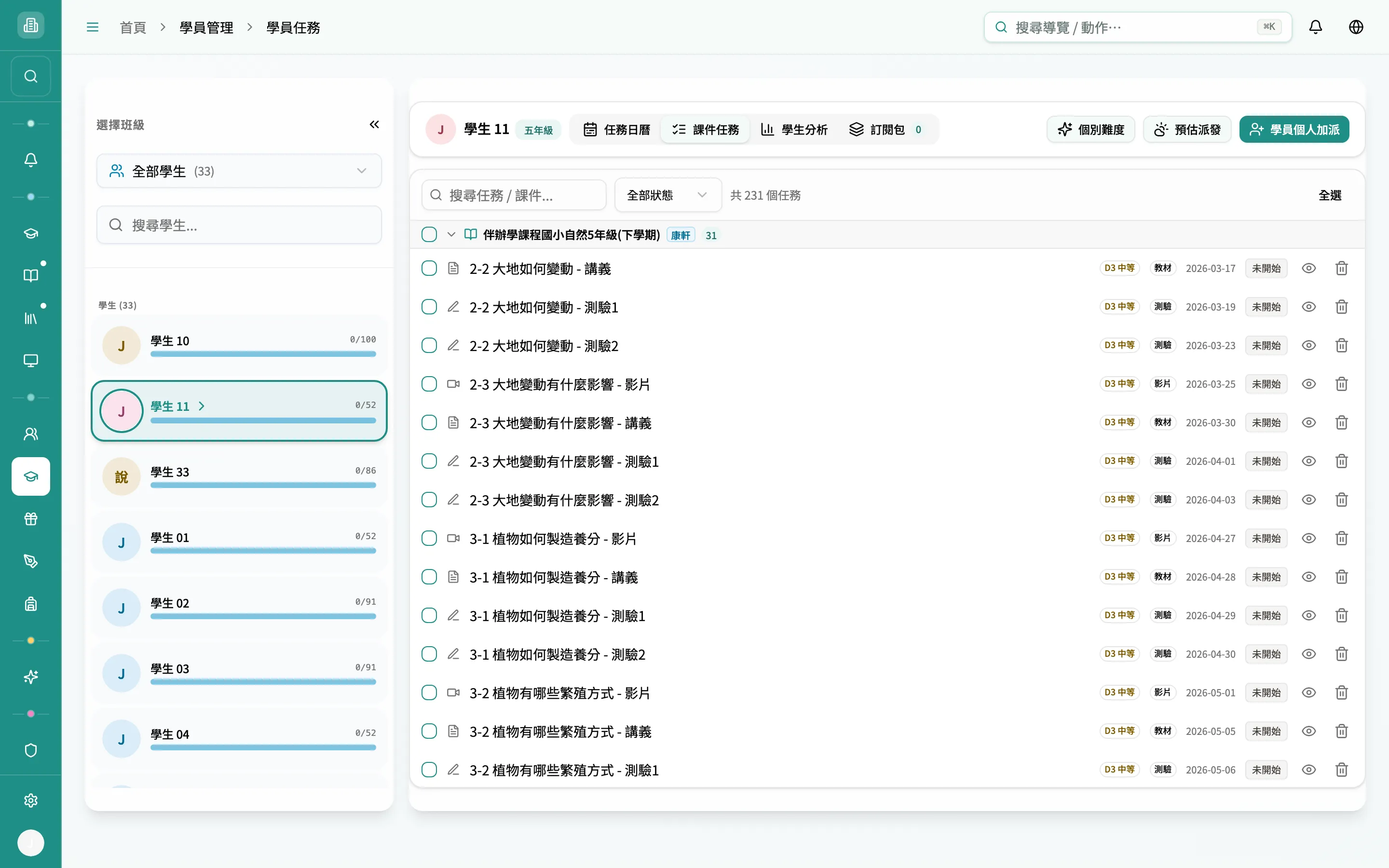The width and height of the screenshot is (1389, 868).
Task: Open the 全部學生 class dropdown
Action: [239, 171]
